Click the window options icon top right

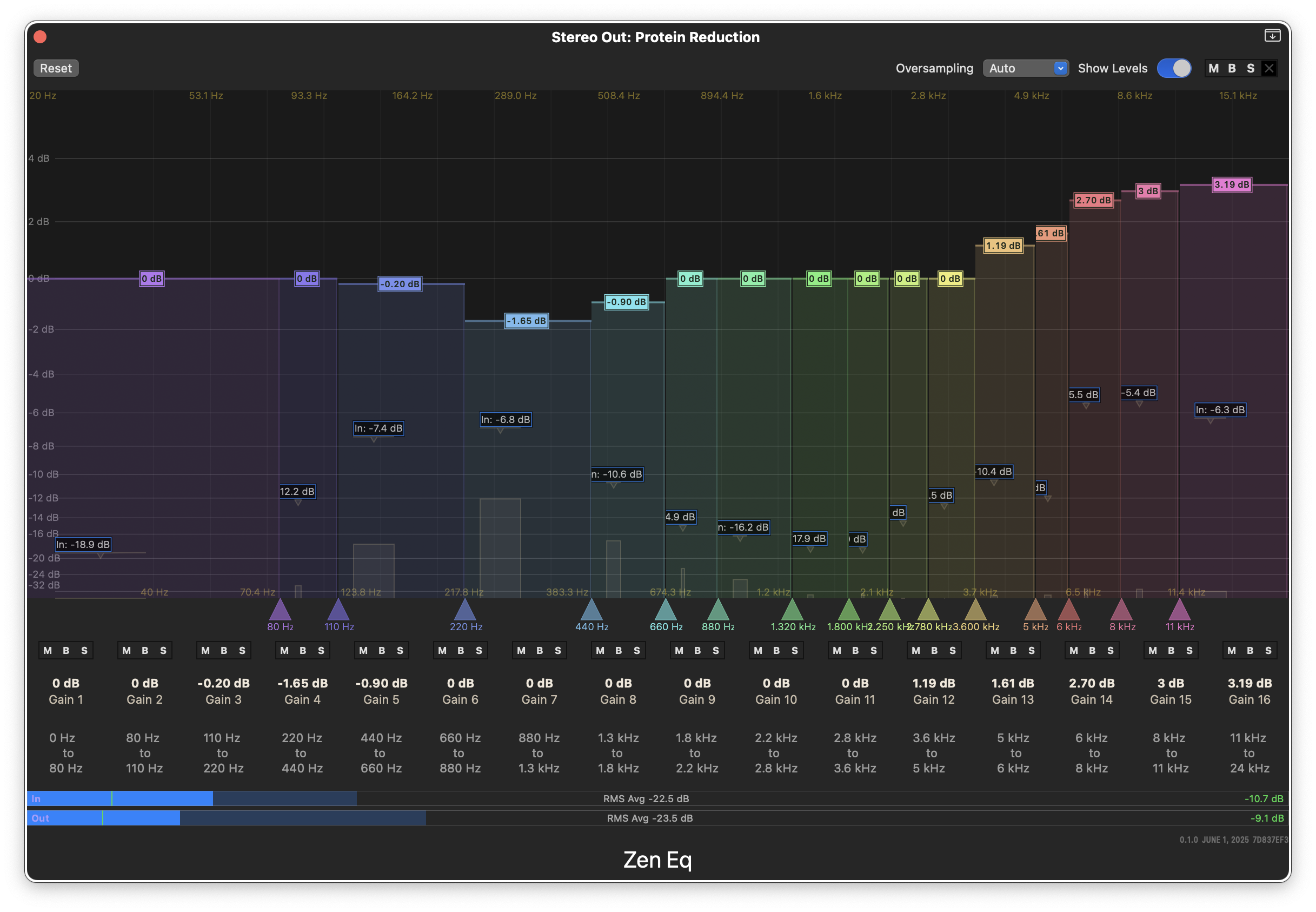pyautogui.click(x=1272, y=36)
